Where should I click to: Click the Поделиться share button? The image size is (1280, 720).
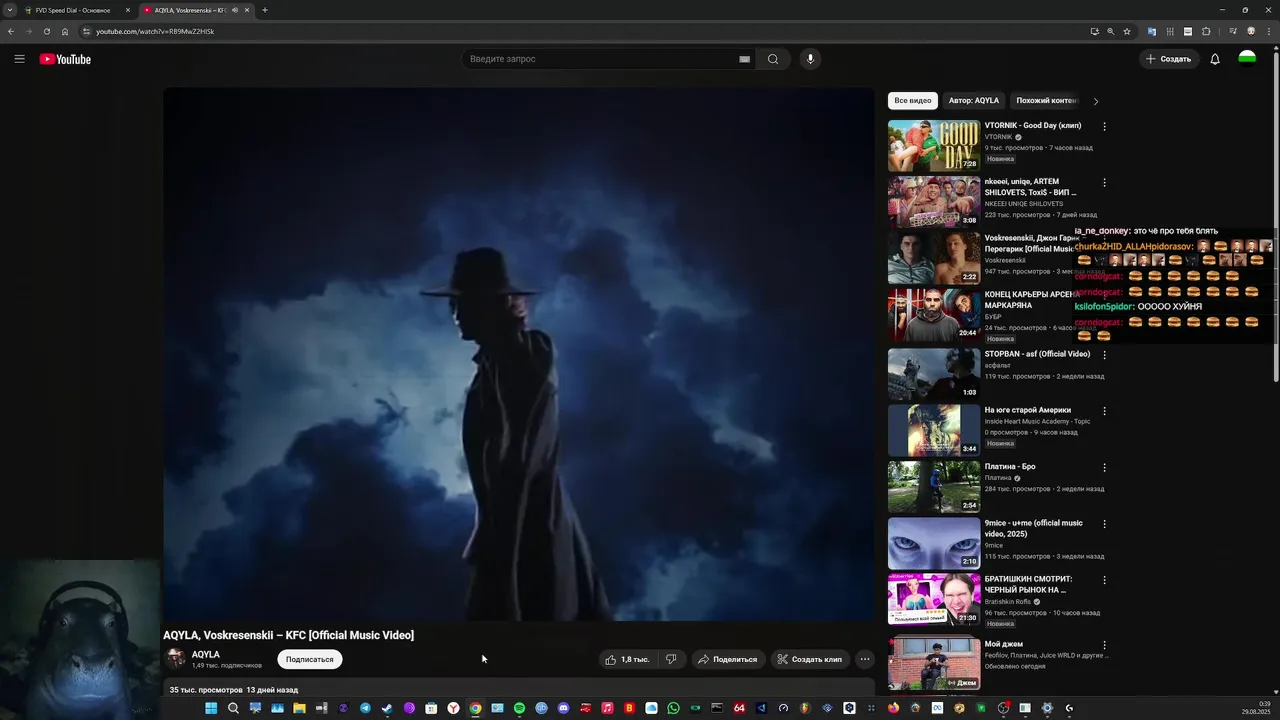(727, 659)
